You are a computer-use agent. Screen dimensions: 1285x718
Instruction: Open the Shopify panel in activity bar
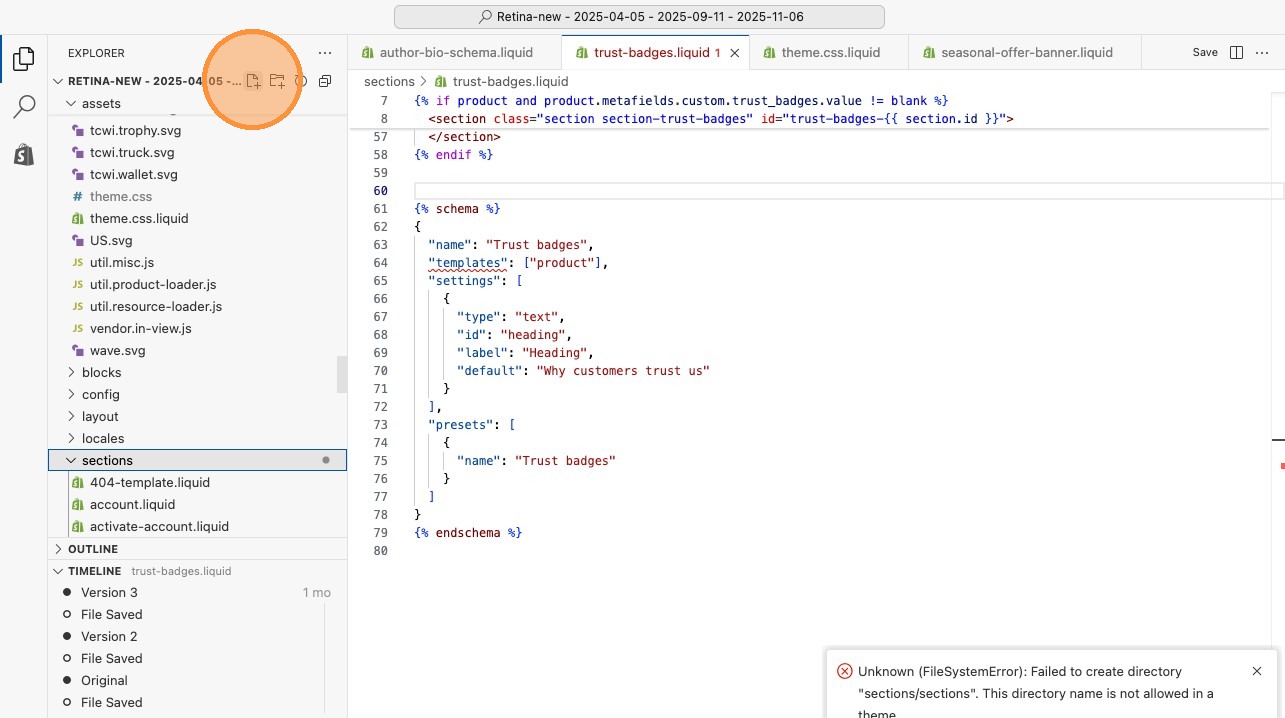pyautogui.click(x=24, y=155)
